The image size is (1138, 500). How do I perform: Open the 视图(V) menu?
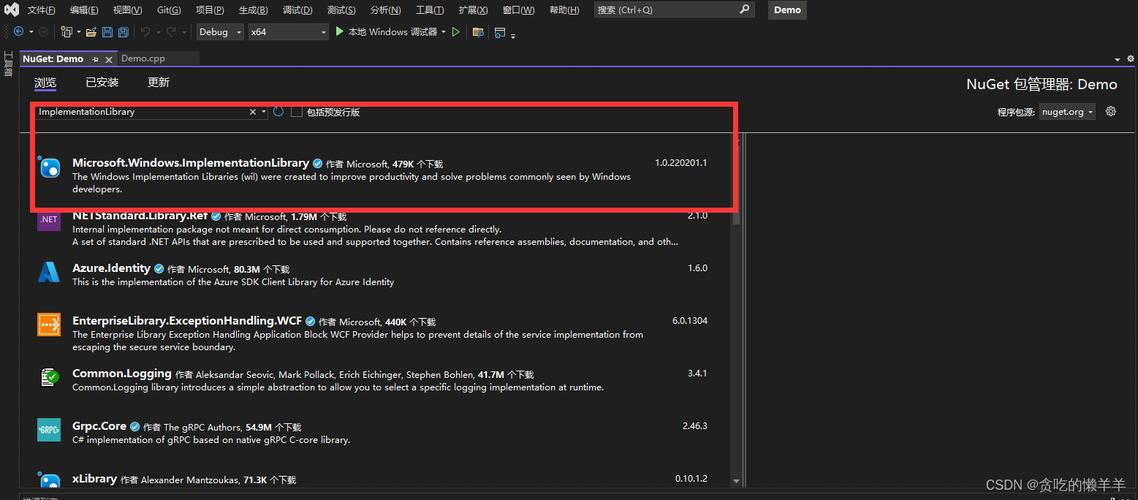click(128, 10)
